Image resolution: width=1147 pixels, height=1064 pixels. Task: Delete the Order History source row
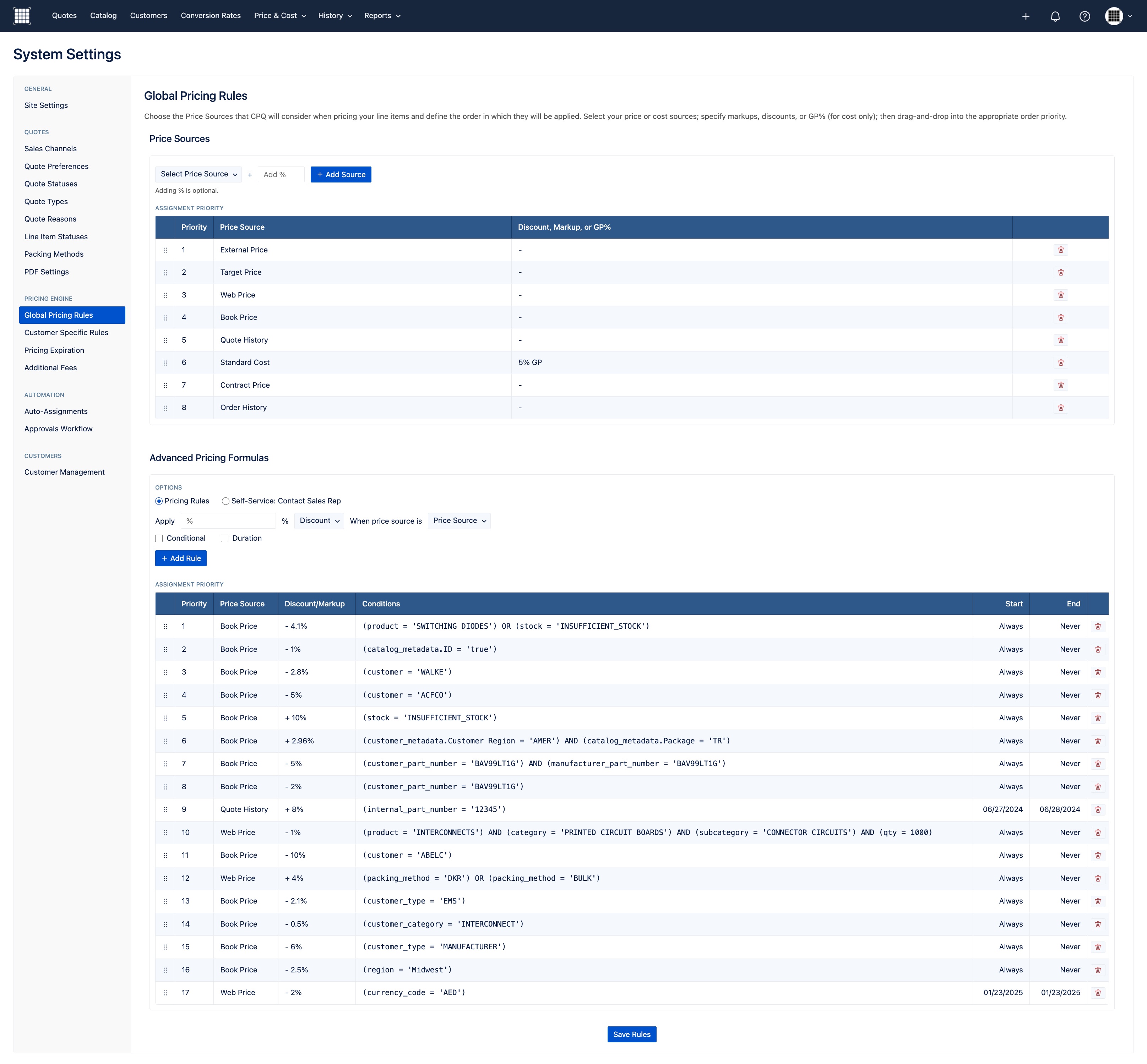point(1061,408)
